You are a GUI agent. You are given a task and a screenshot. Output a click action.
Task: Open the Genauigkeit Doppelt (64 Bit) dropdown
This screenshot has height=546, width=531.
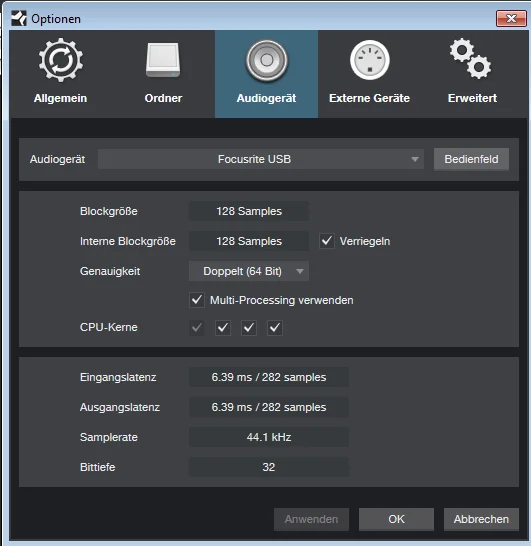point(249,271)
